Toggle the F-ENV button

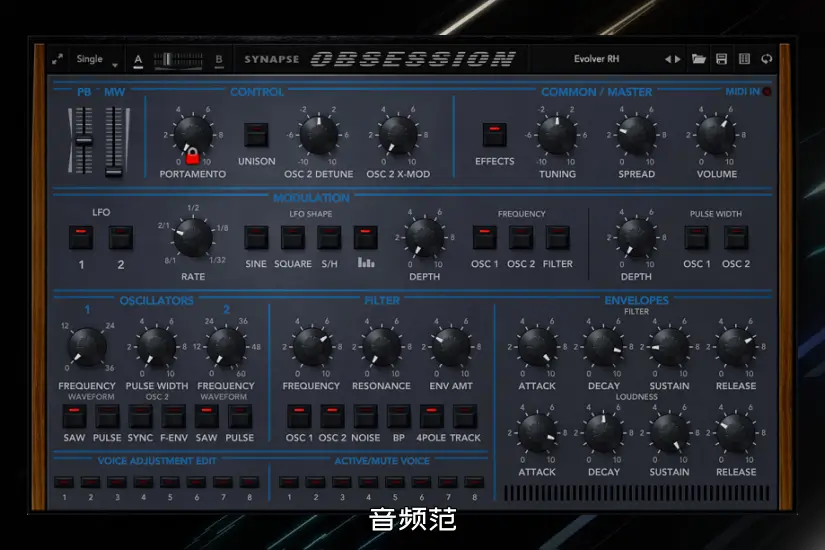(174, 416)
